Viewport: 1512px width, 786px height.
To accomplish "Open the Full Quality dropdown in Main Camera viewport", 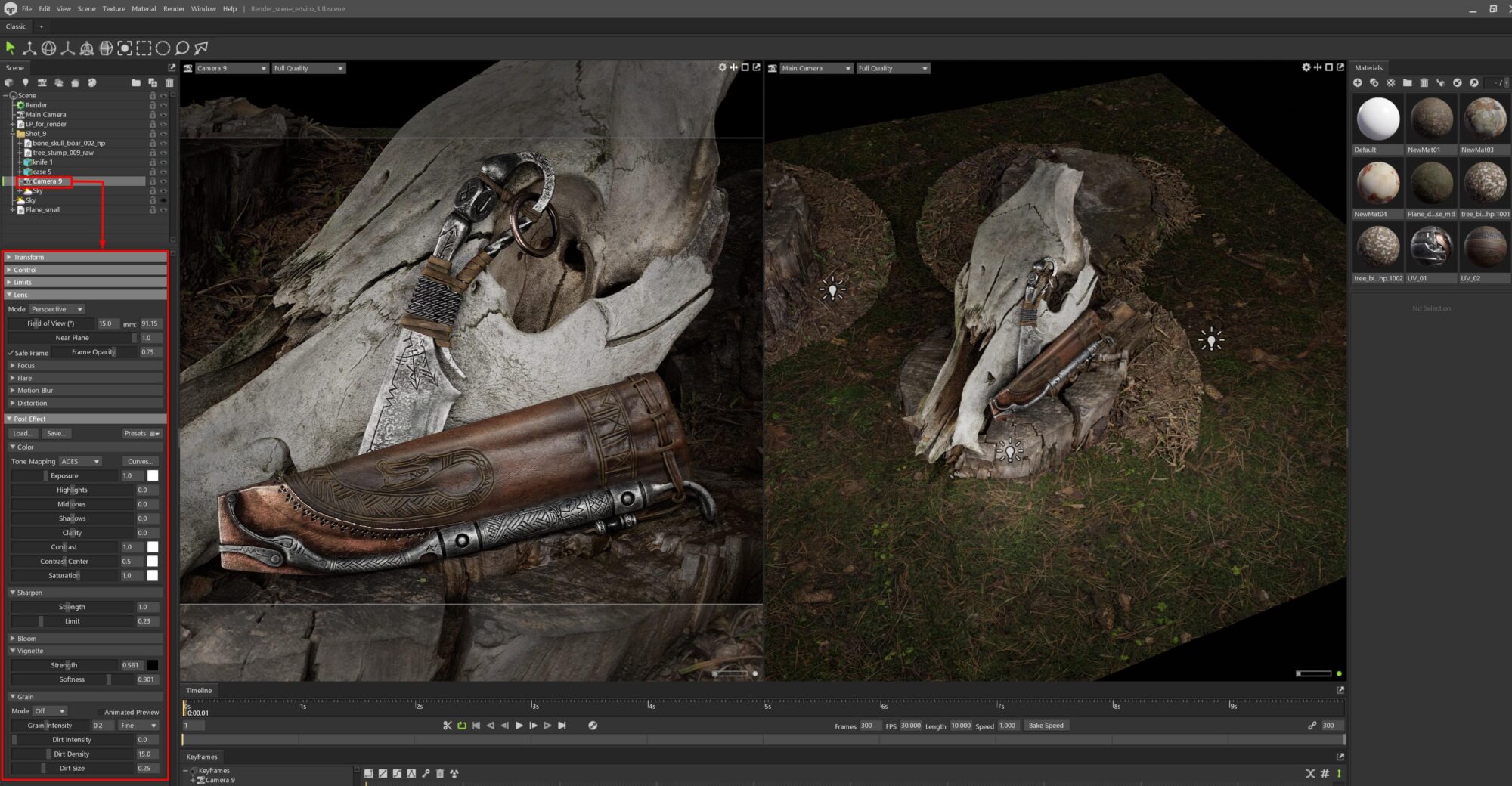I will point(892,68).
